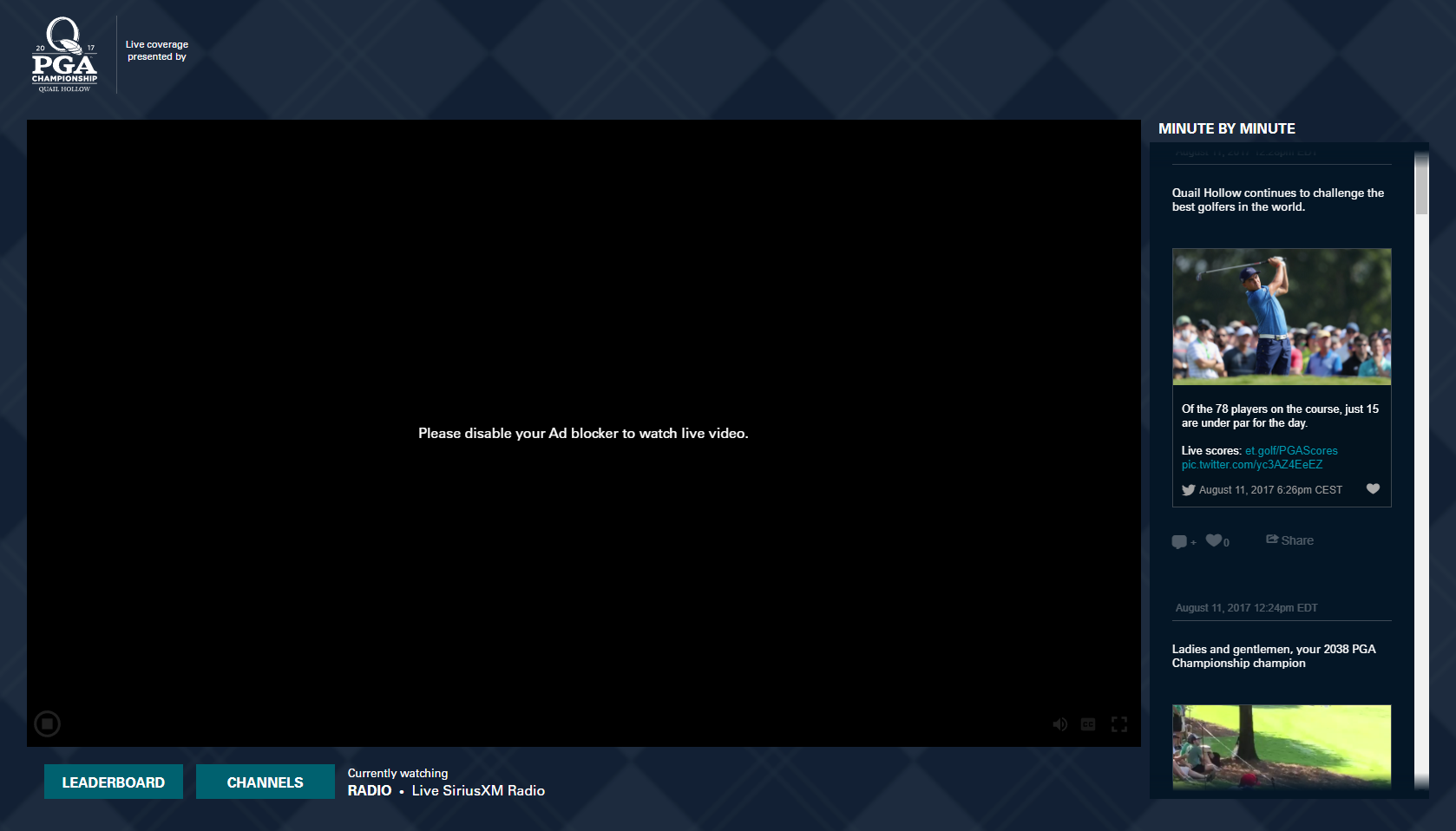Screen dimensions: 1456x831
Task: Open the CHANNELS panel
Action: click(265, 781)
